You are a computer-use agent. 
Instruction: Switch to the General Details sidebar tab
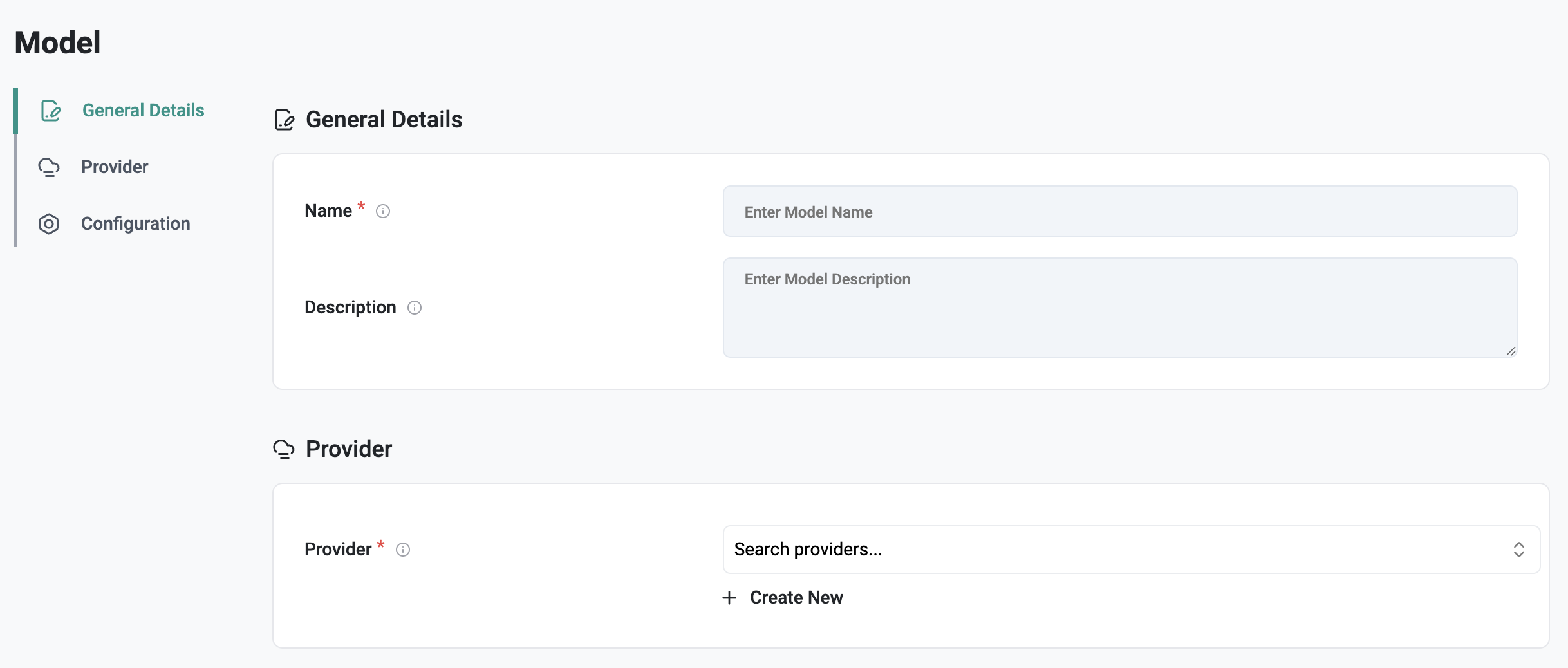coord(143,111)
